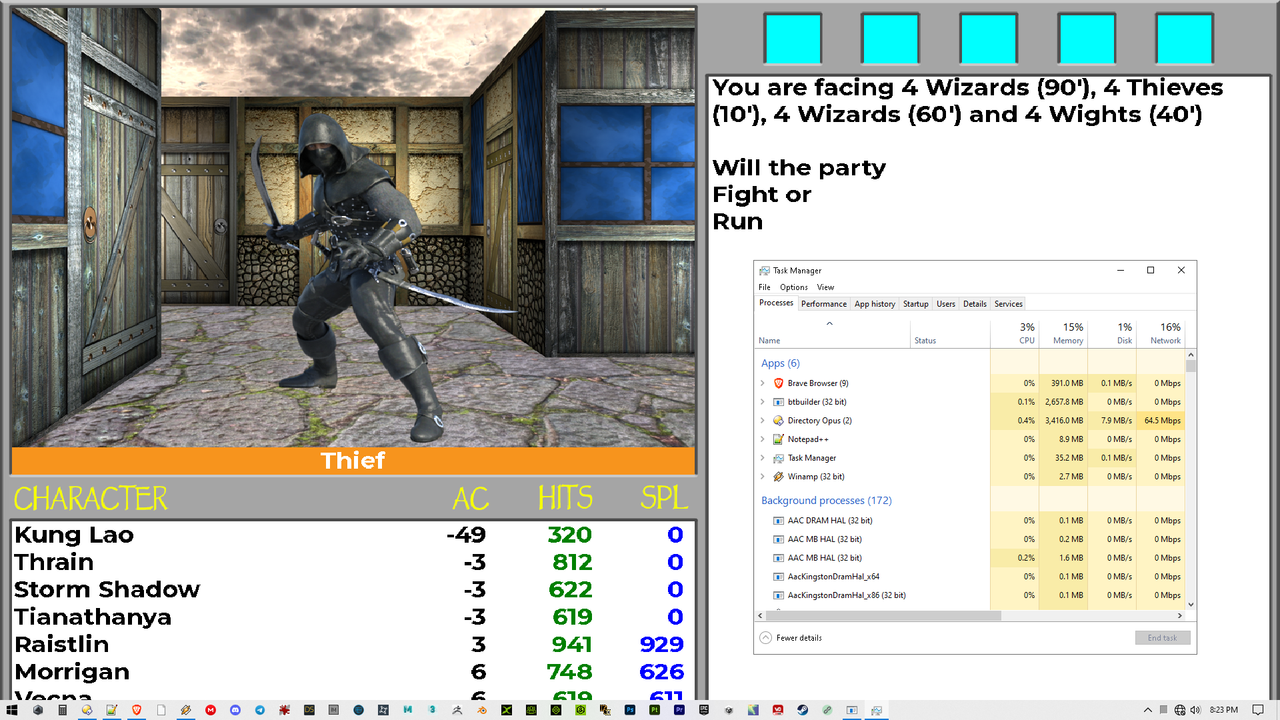
Task: Switch to Notepad++ on the taskbar
Action: [x=111, y=710]
